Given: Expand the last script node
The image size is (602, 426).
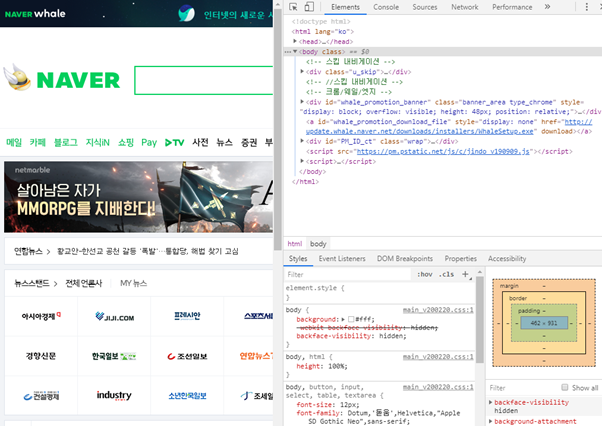Looking at the screenshot, I should [302, 161].
